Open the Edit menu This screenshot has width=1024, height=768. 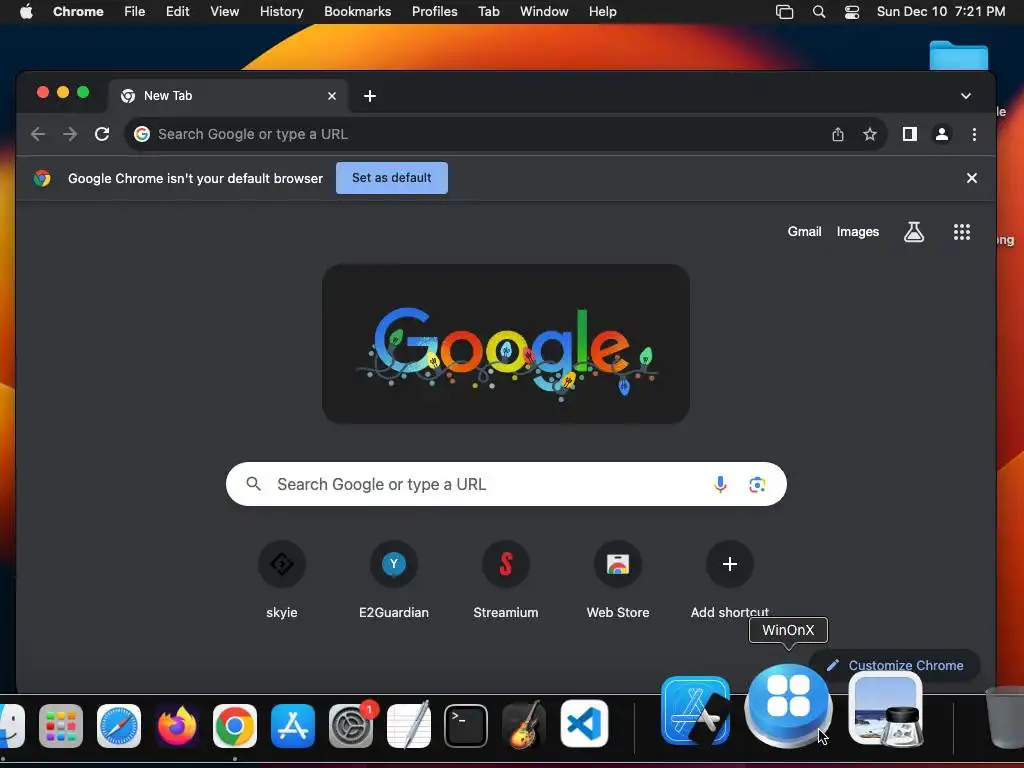[x=178, y=12]
